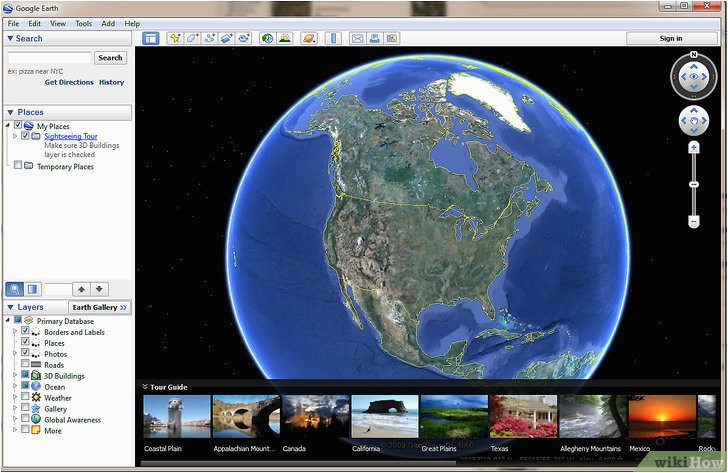Click the Print icon in the toolbar
The height and width of the screenshot is (473, 728).
374,39
